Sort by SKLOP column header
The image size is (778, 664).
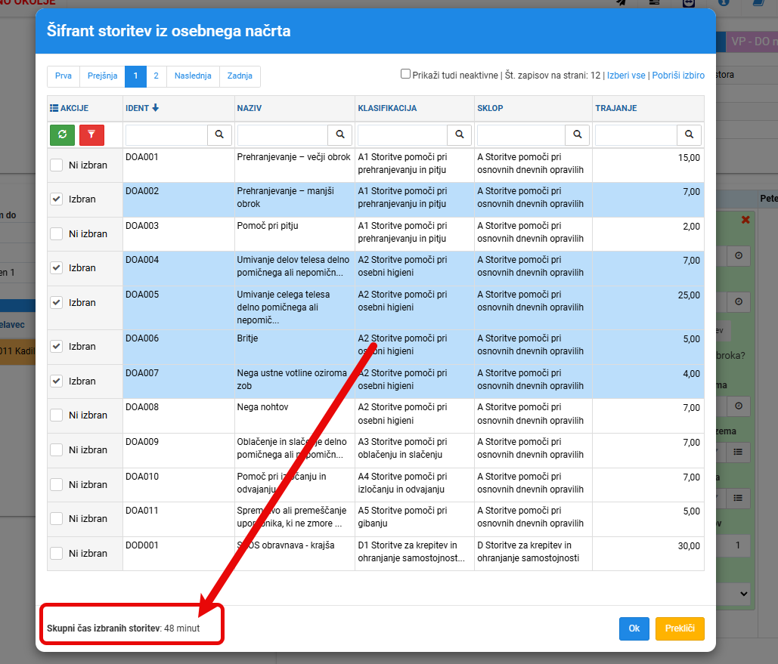490,108
